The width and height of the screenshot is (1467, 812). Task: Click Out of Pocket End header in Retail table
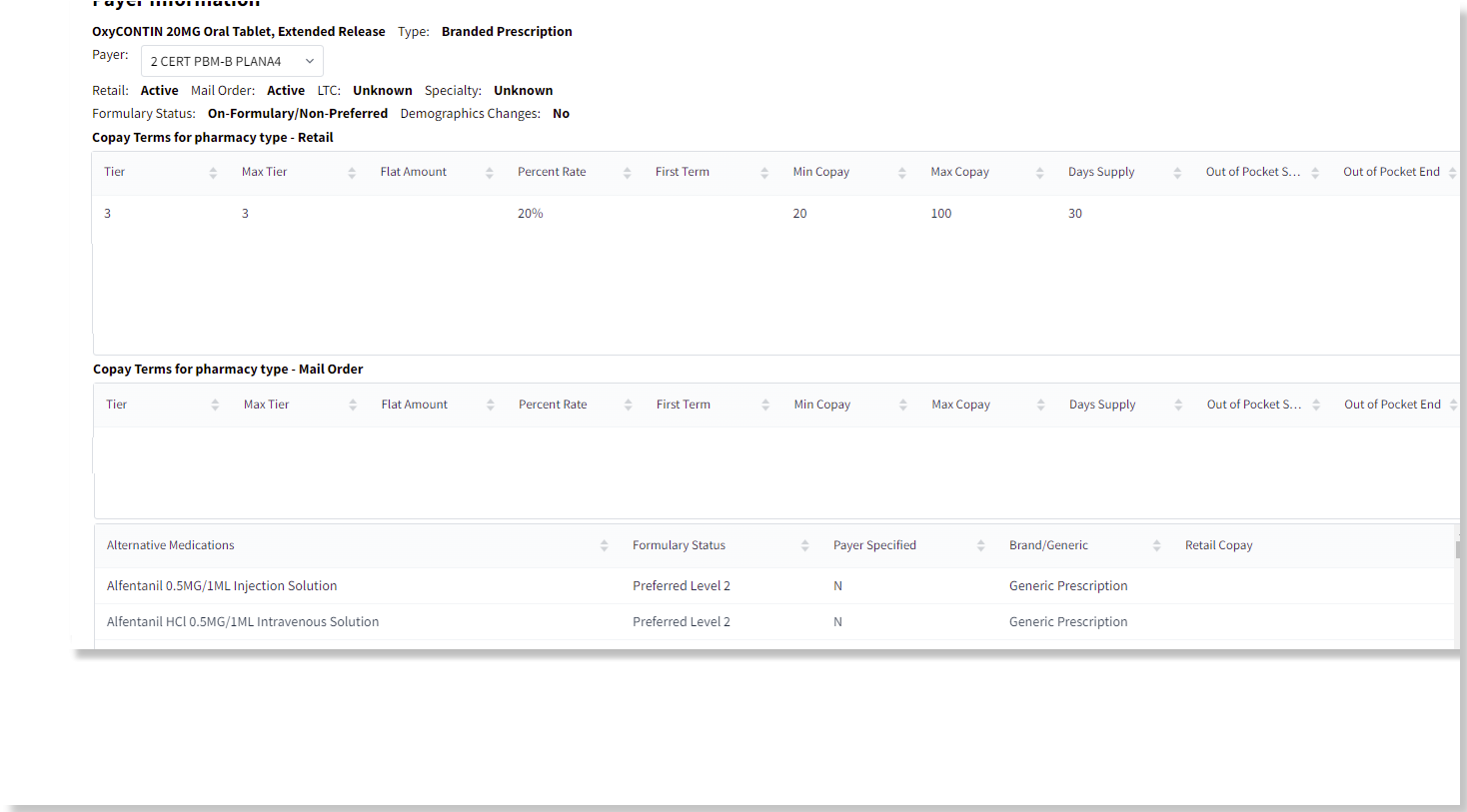[x=1391, y=172]
